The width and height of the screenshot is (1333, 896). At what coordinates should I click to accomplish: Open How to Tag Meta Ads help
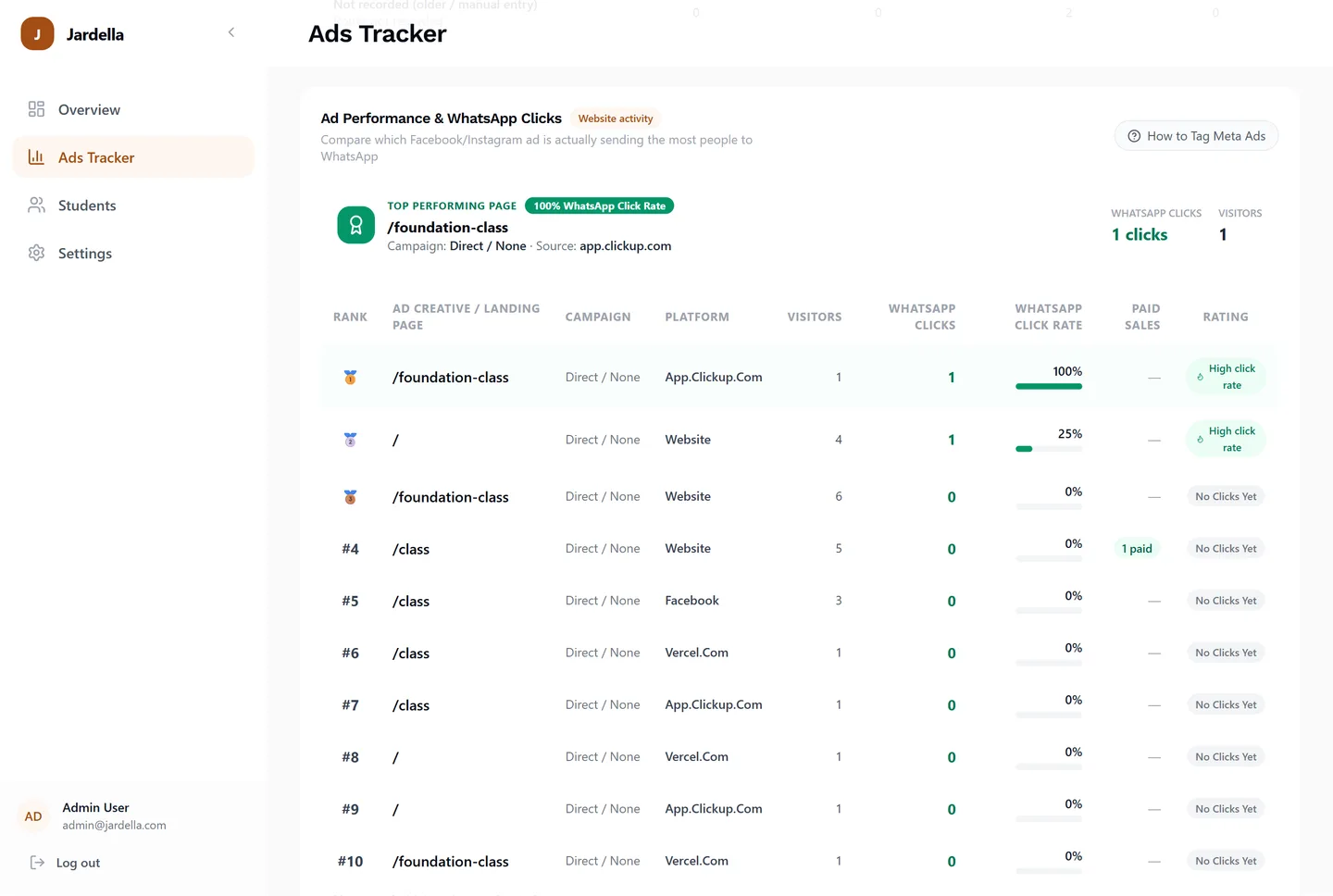tap(1196, 136)
